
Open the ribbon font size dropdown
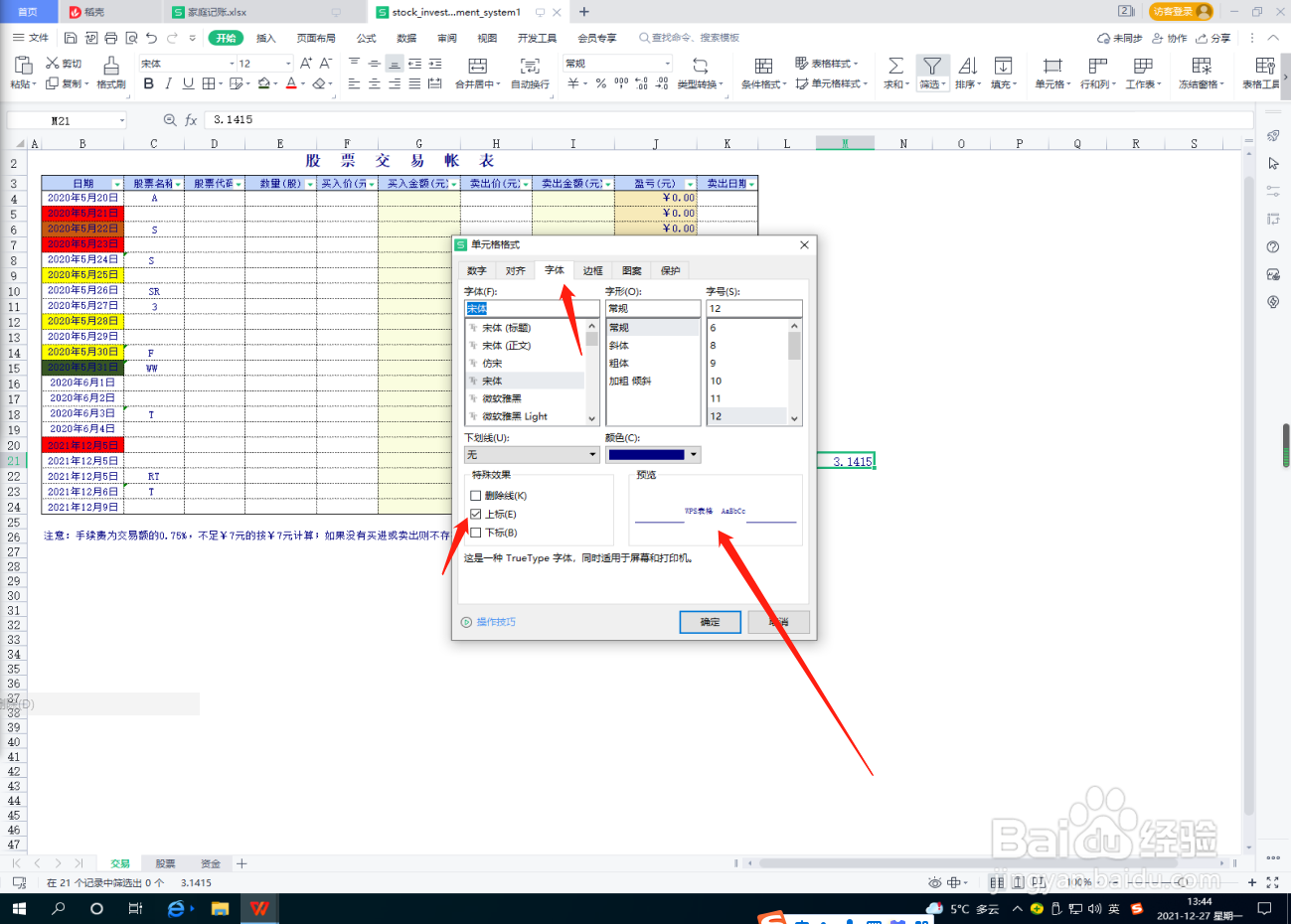(x=288, y=64)
